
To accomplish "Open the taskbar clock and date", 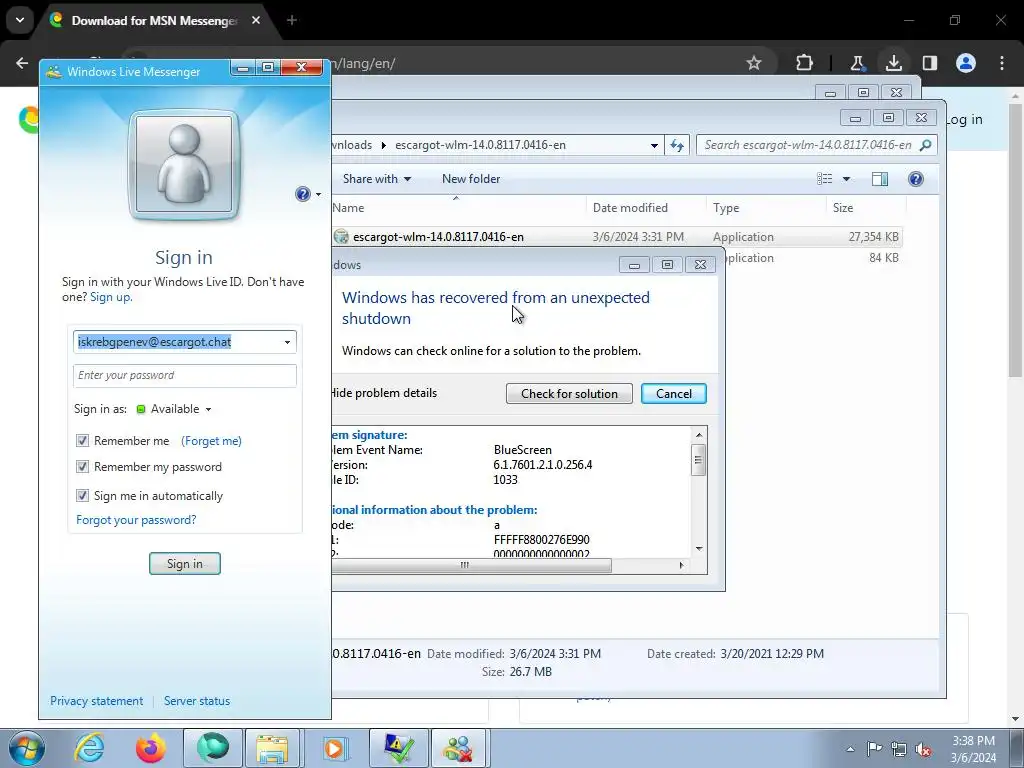I will (973, 749).
